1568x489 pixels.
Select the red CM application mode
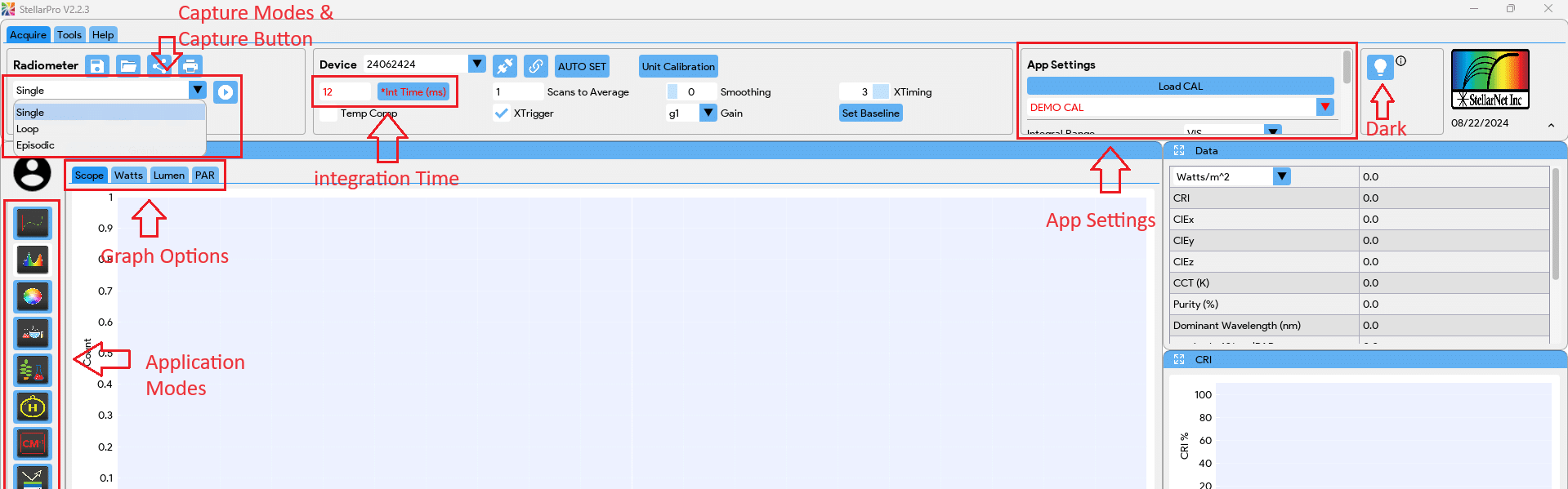click(33, 443)
